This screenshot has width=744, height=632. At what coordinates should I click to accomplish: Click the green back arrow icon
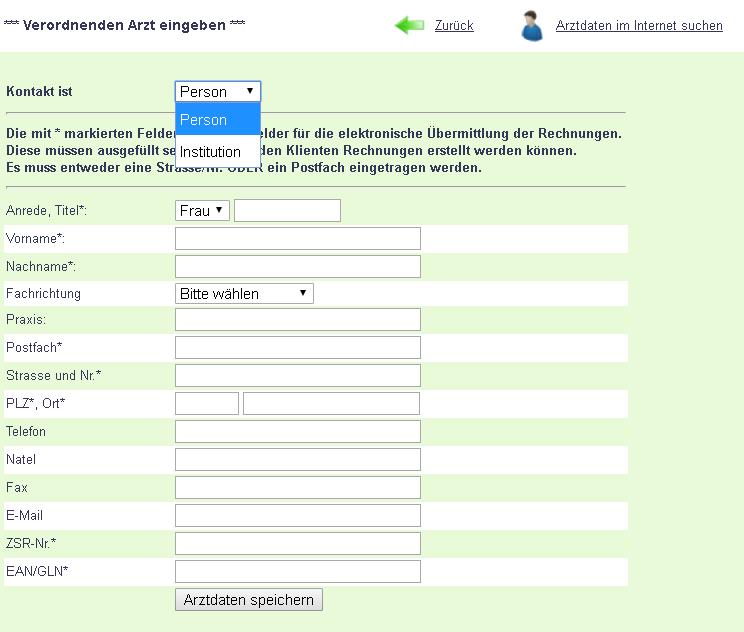click(410, 26)
